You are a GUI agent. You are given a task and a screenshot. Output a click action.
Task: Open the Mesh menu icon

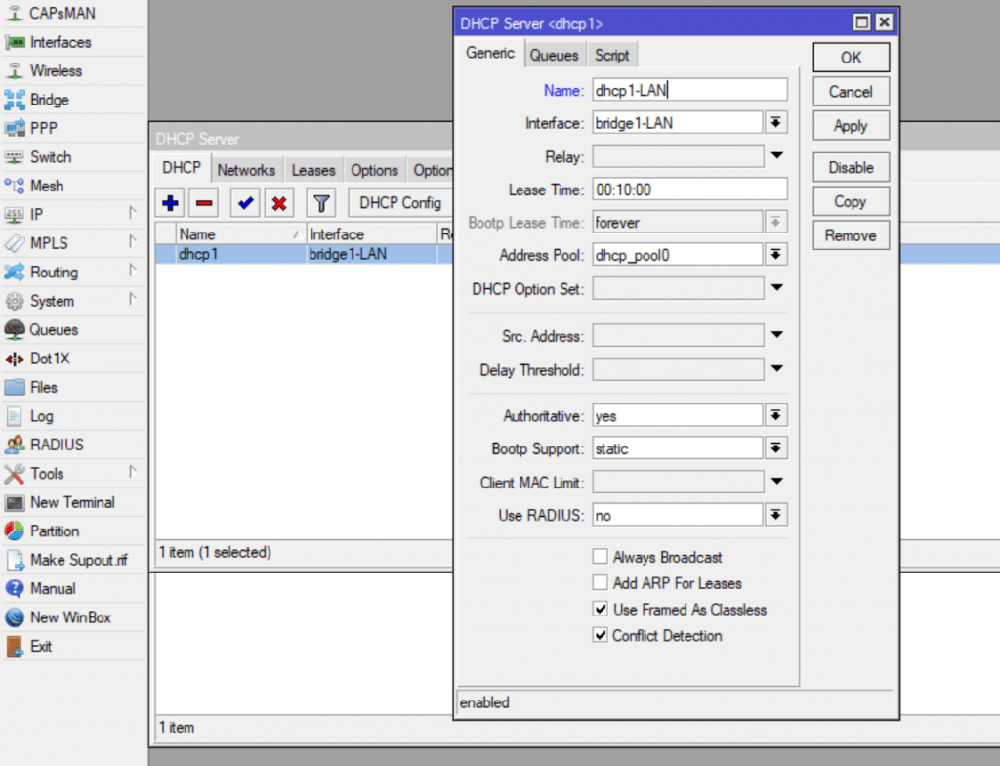(x=15, y=186)
